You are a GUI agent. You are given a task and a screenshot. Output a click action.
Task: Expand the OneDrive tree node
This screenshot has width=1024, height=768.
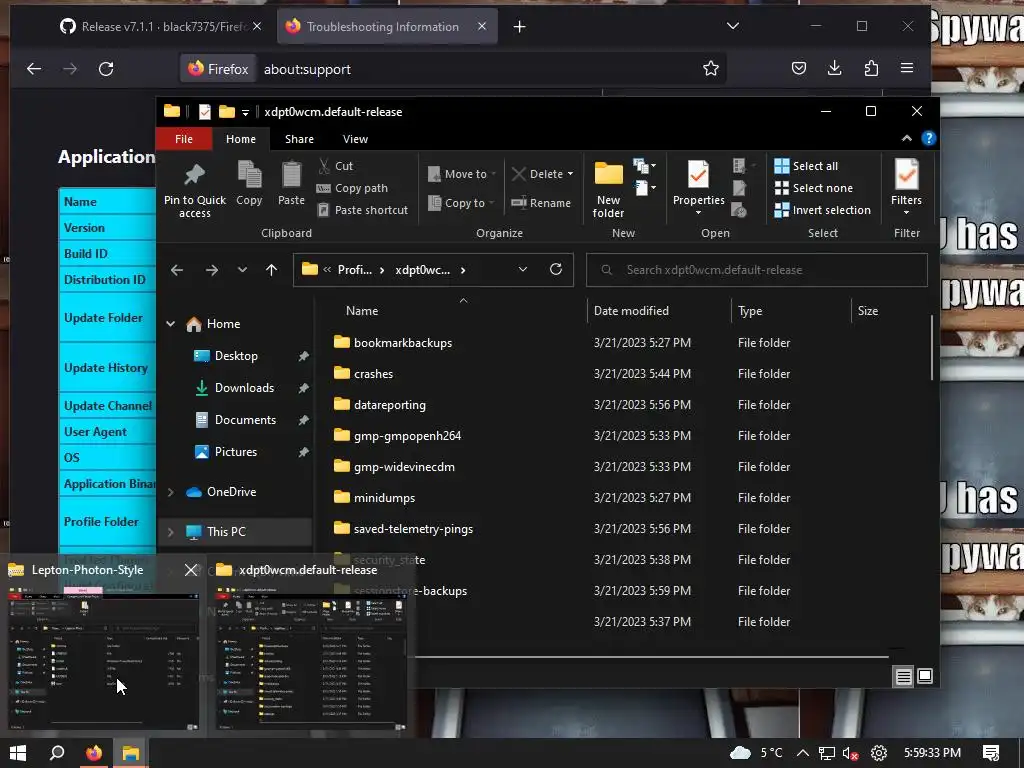(x=170, y=492)
